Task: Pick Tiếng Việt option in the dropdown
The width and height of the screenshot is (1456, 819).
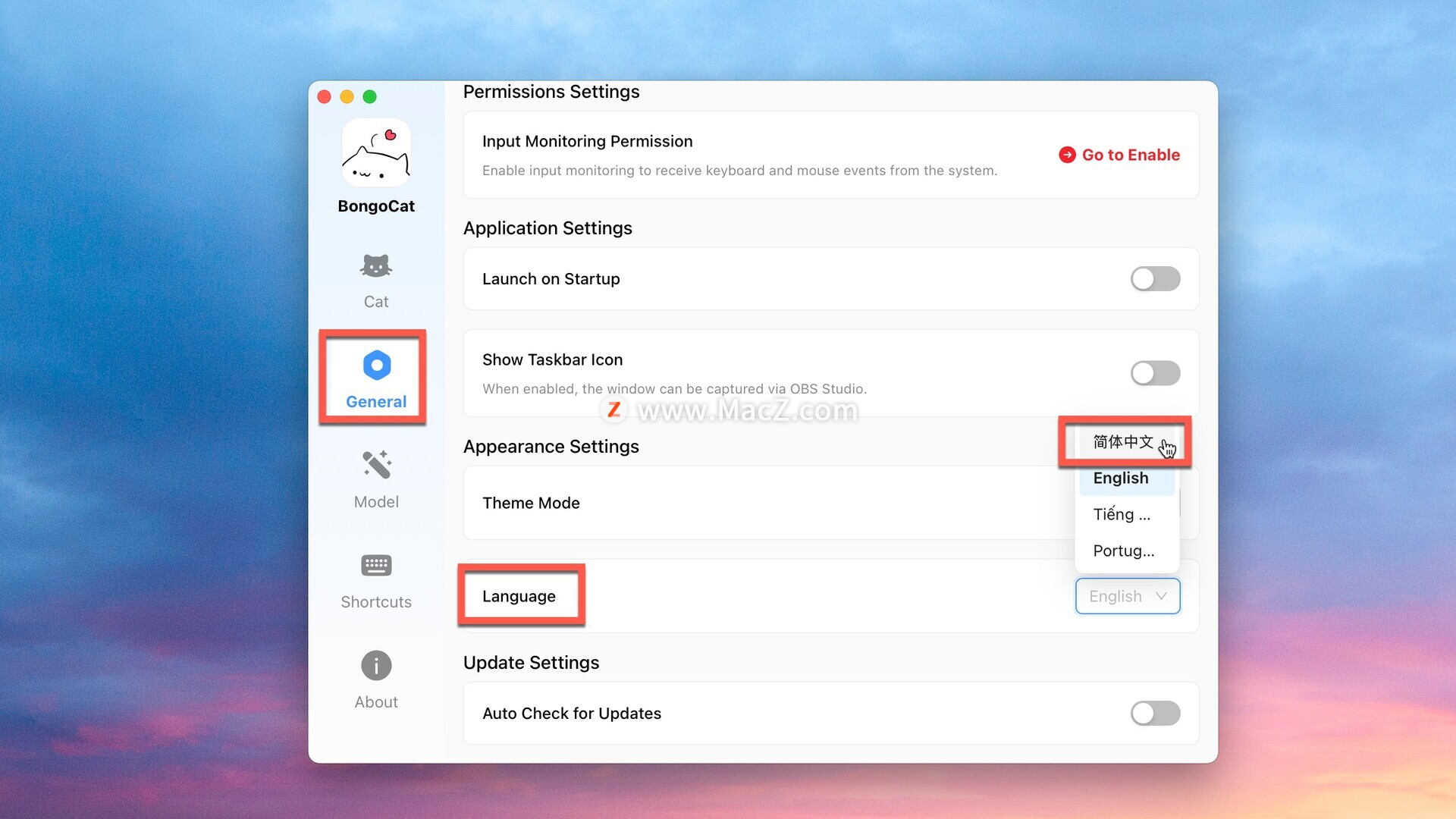Action: tap(1122, 515)
